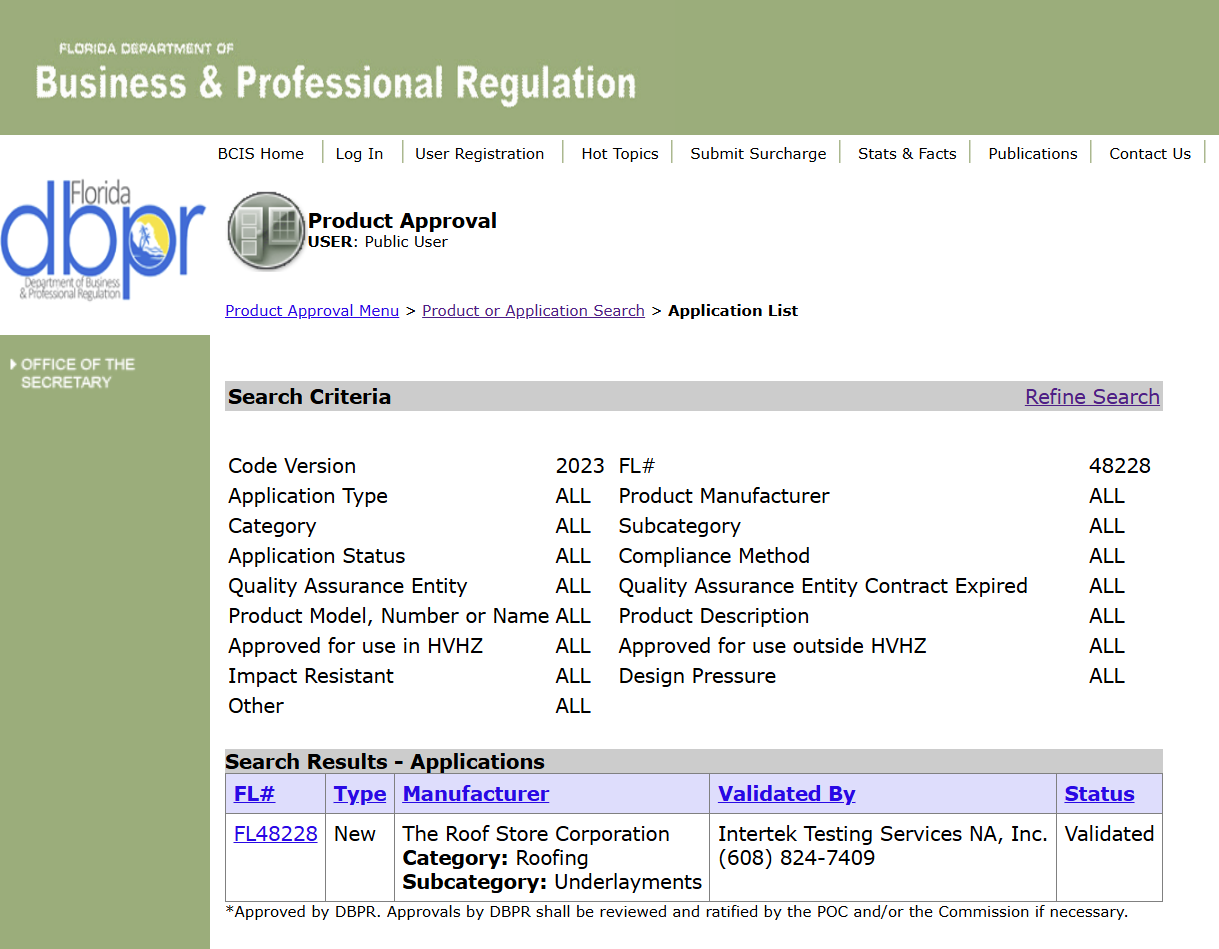Open Hot Topics menu item

tap(620, 153)
